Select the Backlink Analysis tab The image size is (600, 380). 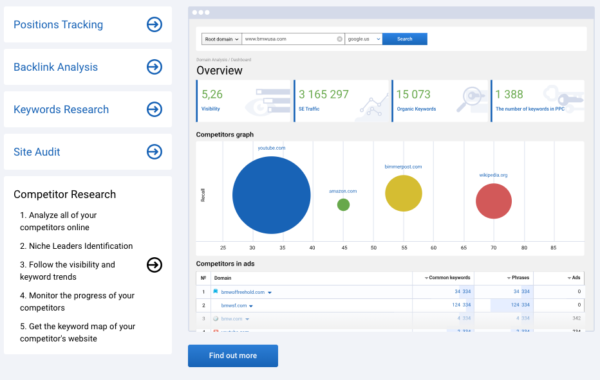(x=88, y=67)
